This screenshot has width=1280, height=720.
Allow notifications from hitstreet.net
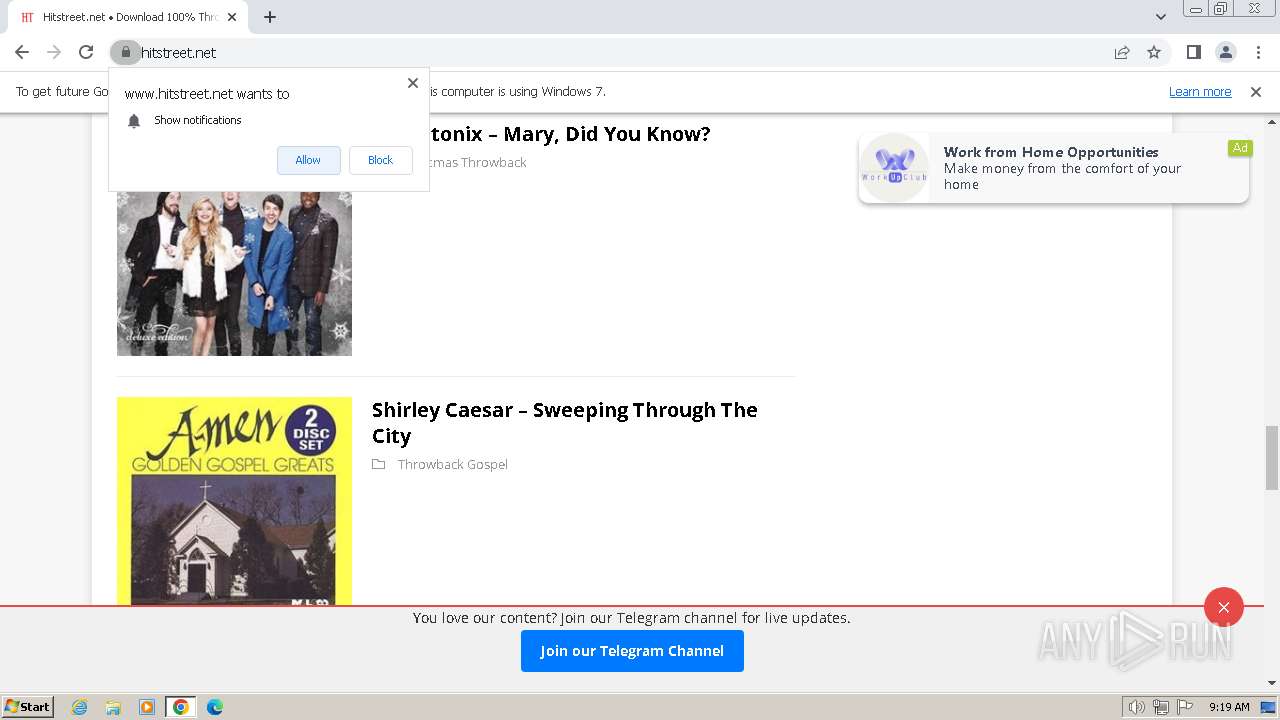(308, 160)
